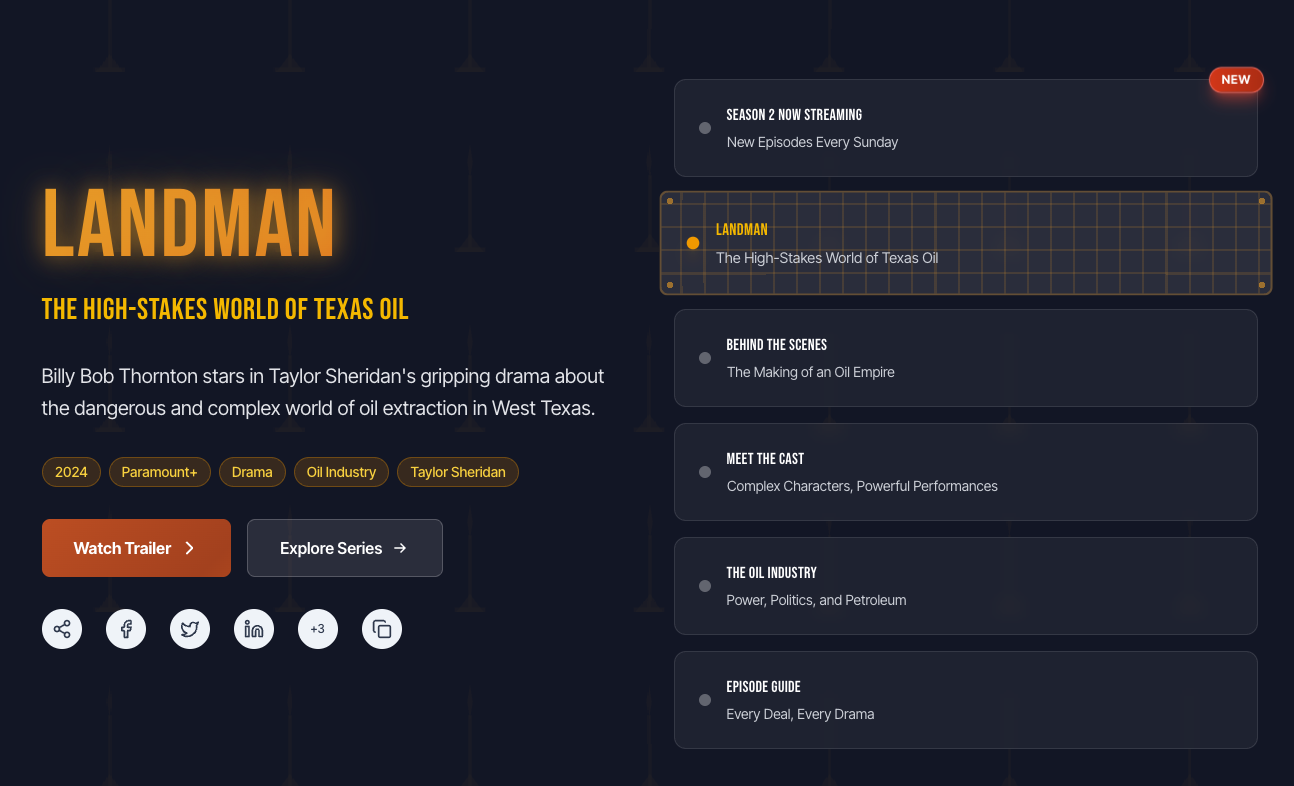
Task: Share the series on LinkedIn
Action: 254,629
